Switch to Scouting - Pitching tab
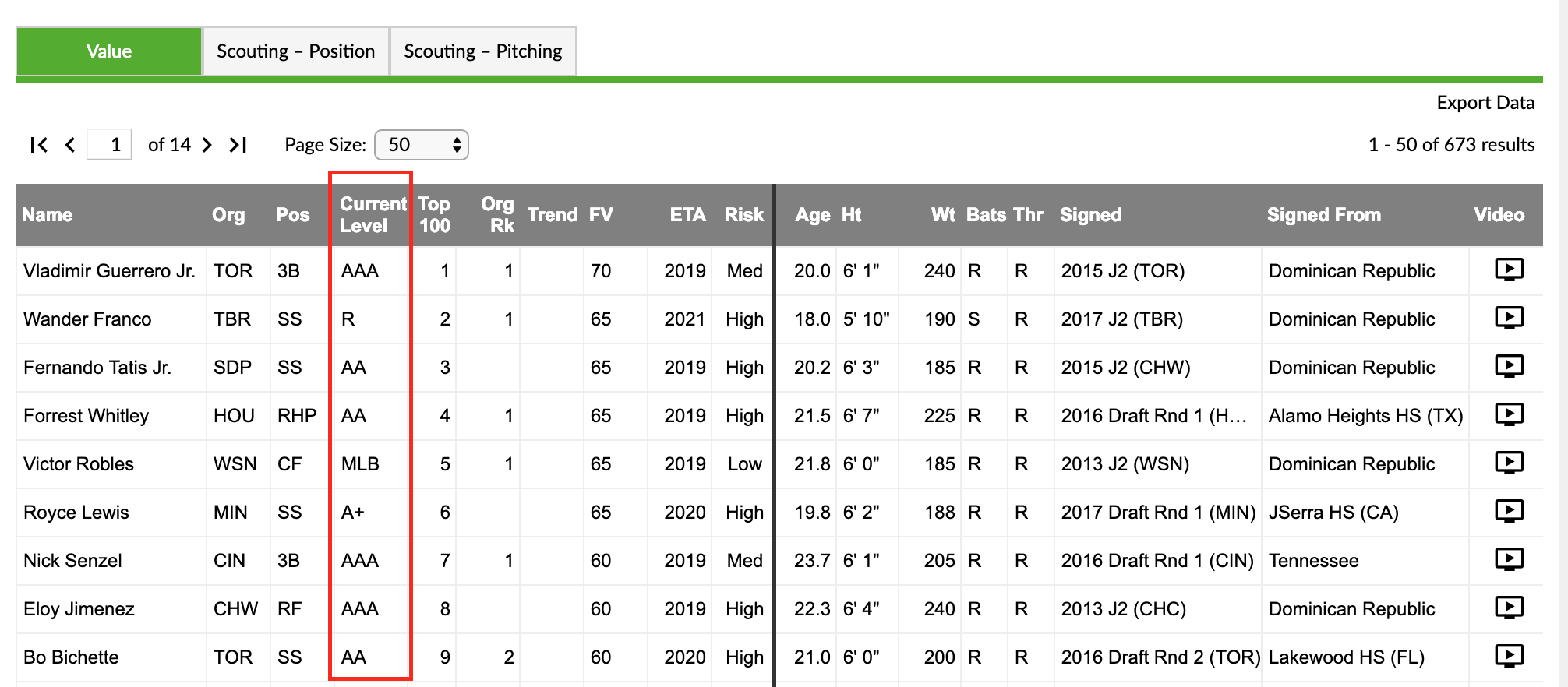 [483, 51]
